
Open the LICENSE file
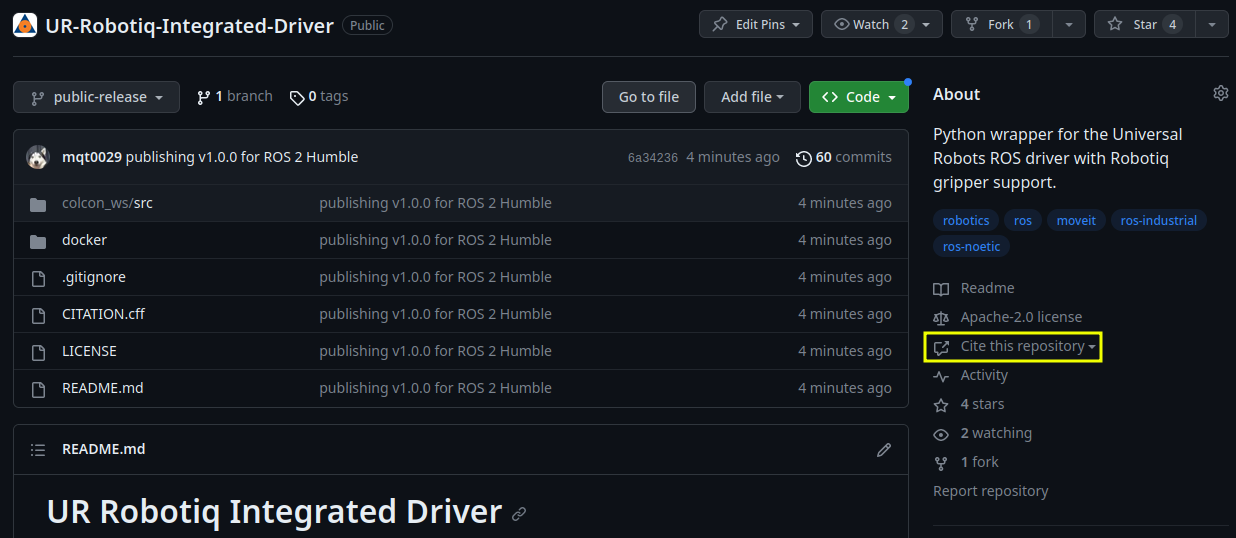pyautogui.click(x=89, y=351)
